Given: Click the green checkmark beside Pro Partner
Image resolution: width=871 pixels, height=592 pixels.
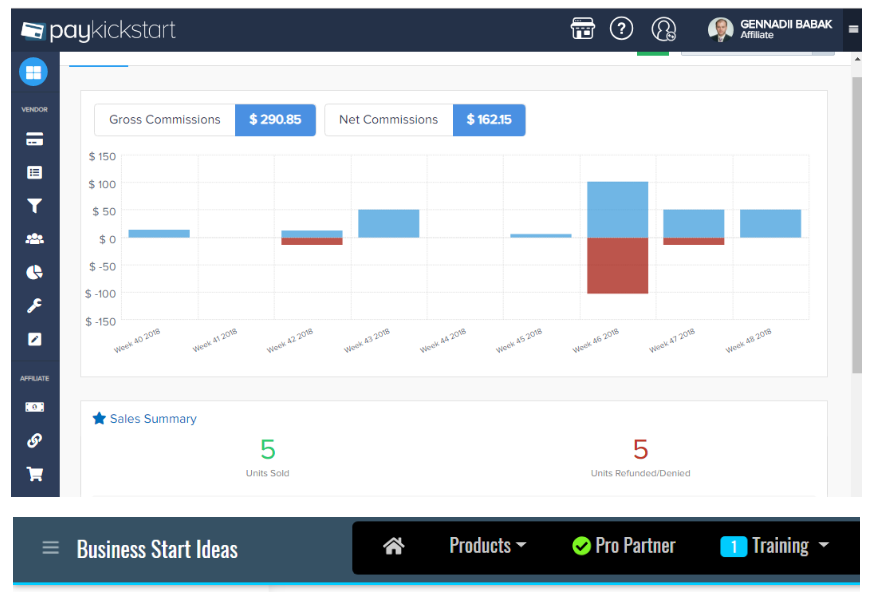Looking at the screenshot, I should tap(581, 546).
